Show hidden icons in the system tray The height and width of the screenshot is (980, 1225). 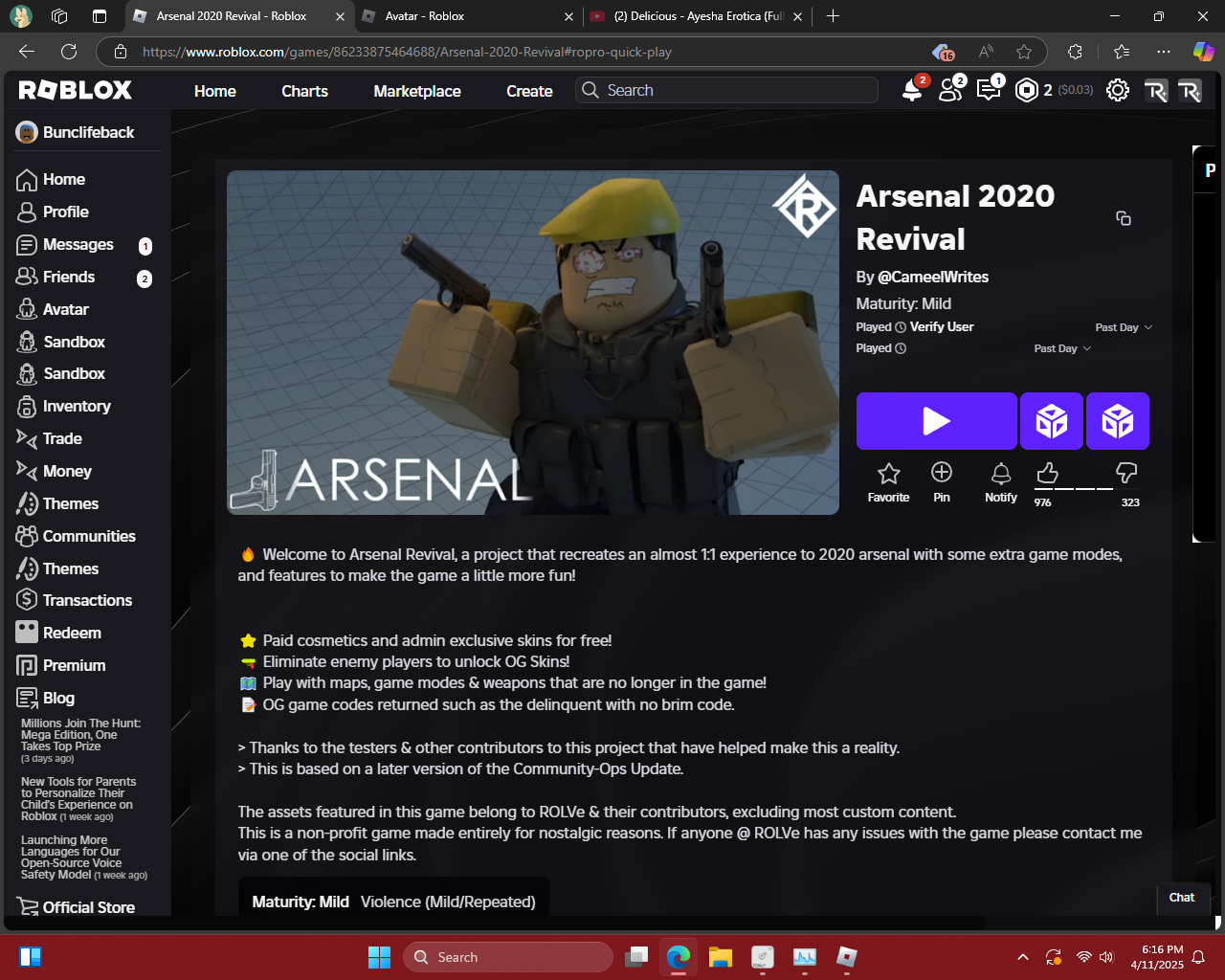click(1023, 957)
